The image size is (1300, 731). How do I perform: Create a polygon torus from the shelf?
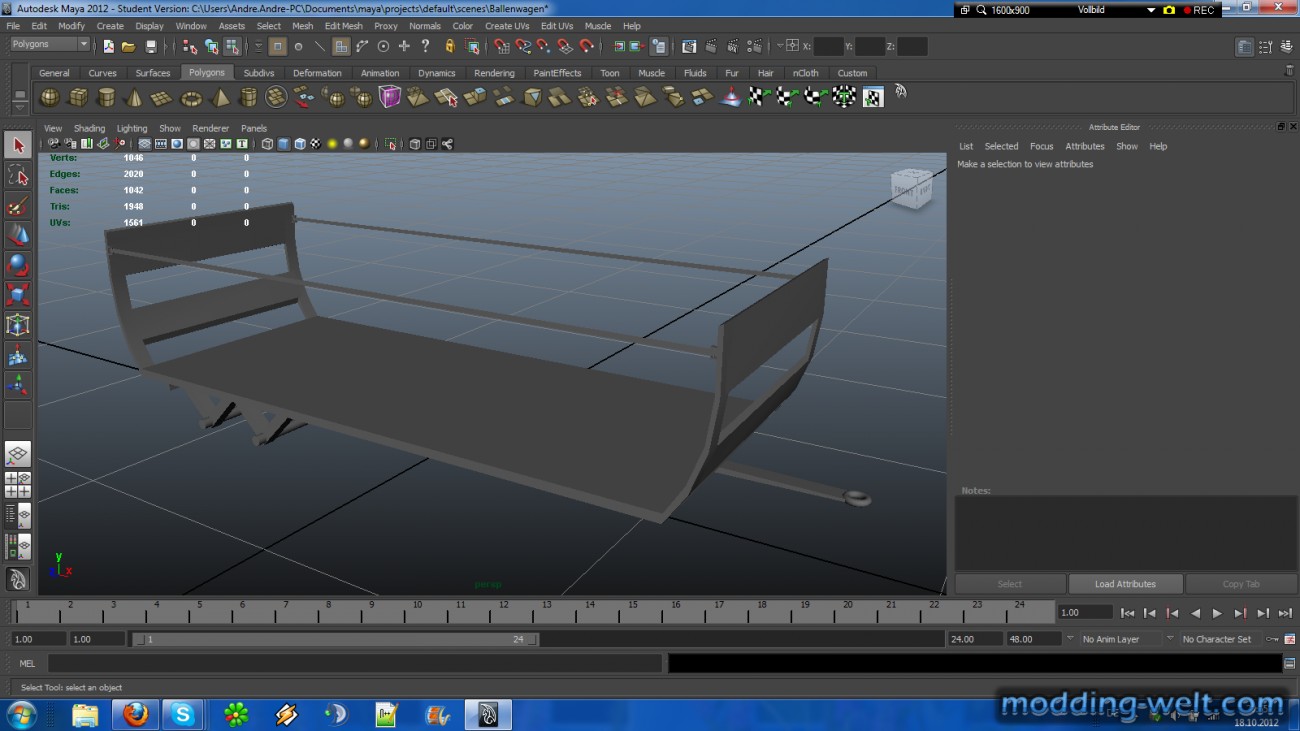click(191, 97)
